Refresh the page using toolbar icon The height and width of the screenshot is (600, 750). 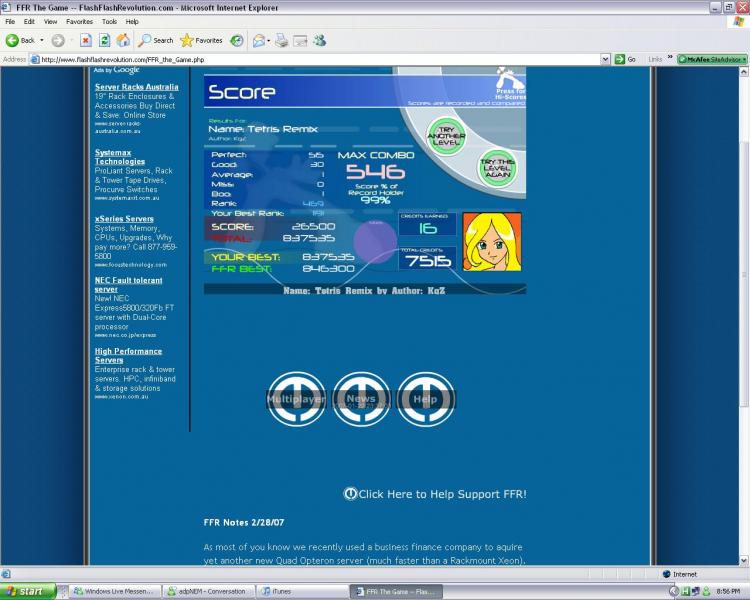tap(104, 41)
